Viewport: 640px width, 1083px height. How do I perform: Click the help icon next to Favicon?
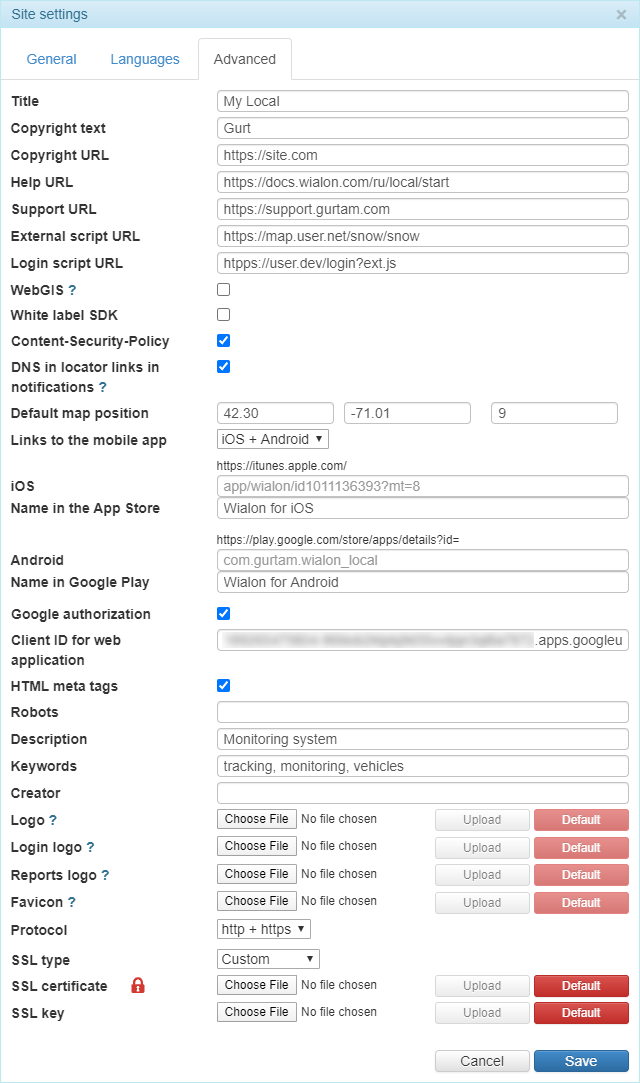pyautogui.click(x=72, y=902)
